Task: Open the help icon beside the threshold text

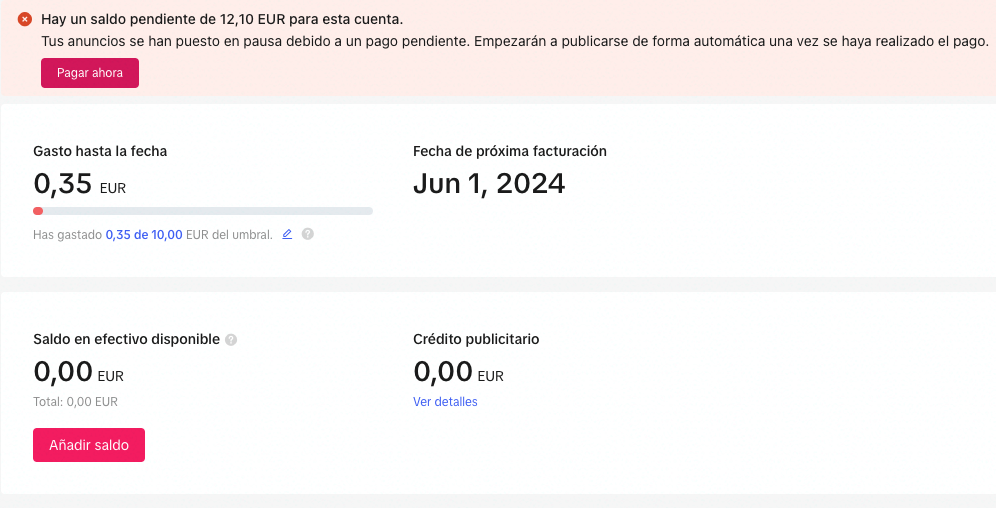Action: [x=308, y=234]
